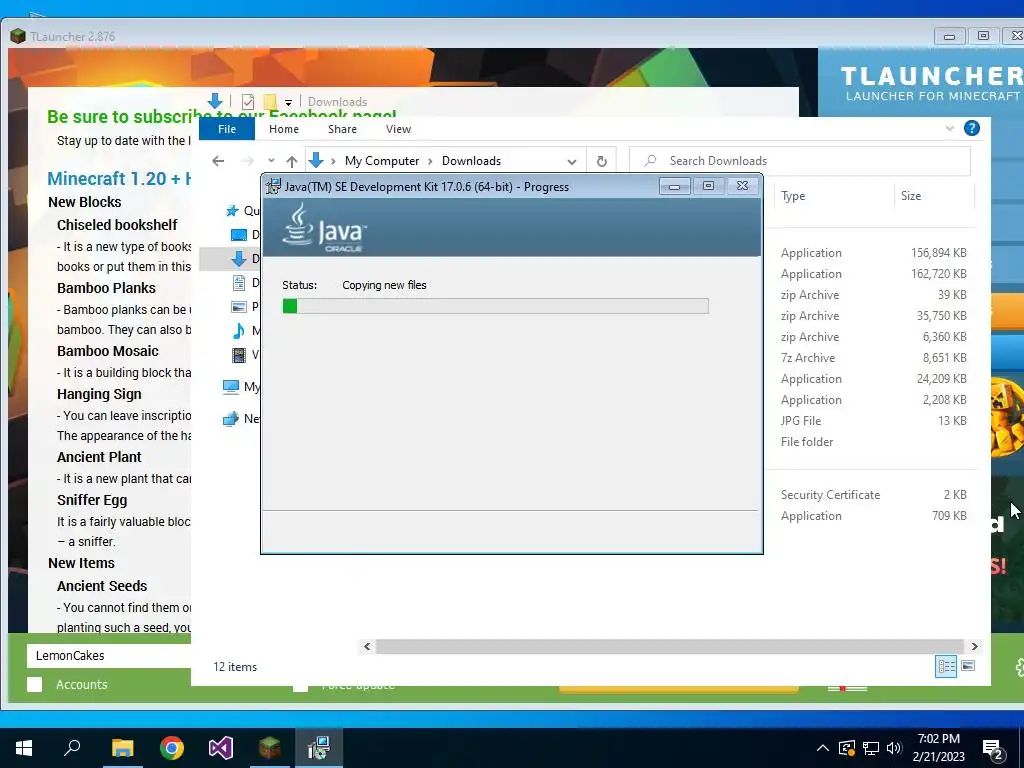Select the Security Certificate row
Screen dimensions: 1024x768
pyautogui.click(x=872, y=495)
